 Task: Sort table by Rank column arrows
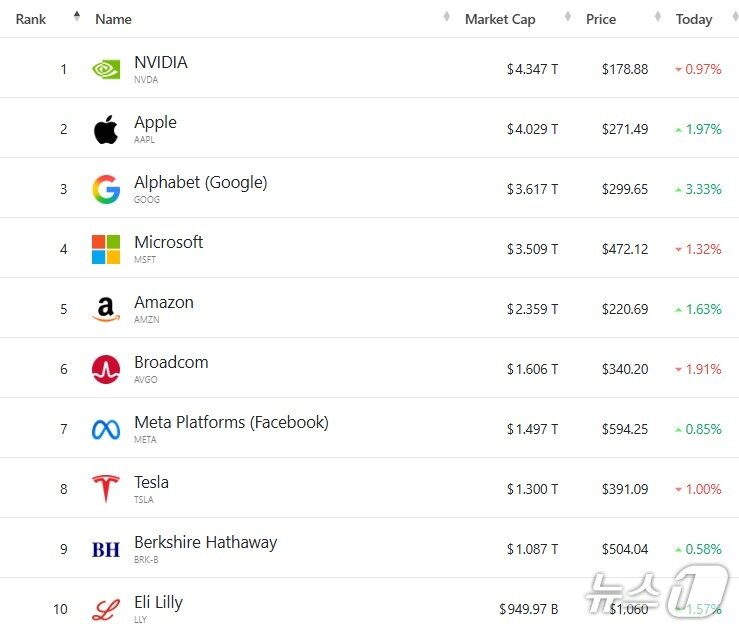click(x=77, y=18)
